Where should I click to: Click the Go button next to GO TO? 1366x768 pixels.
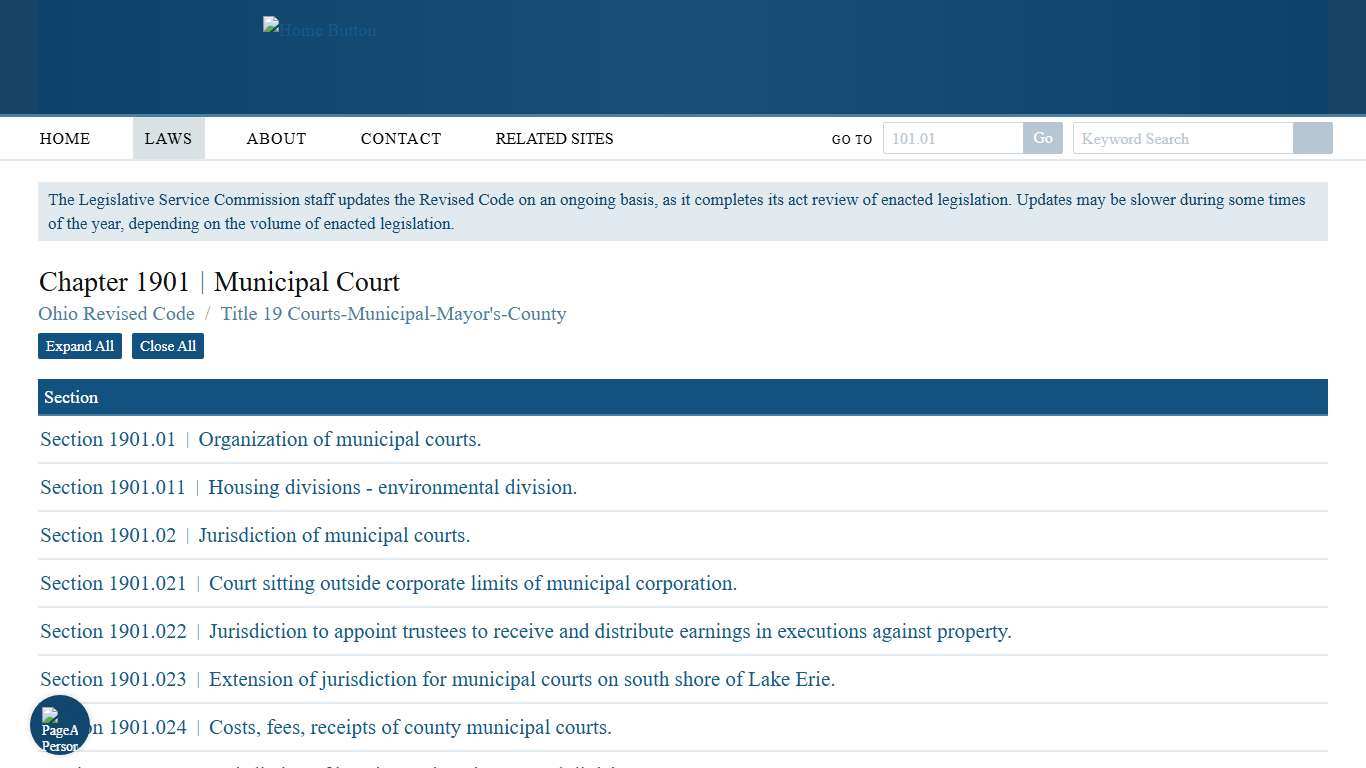1042,138
